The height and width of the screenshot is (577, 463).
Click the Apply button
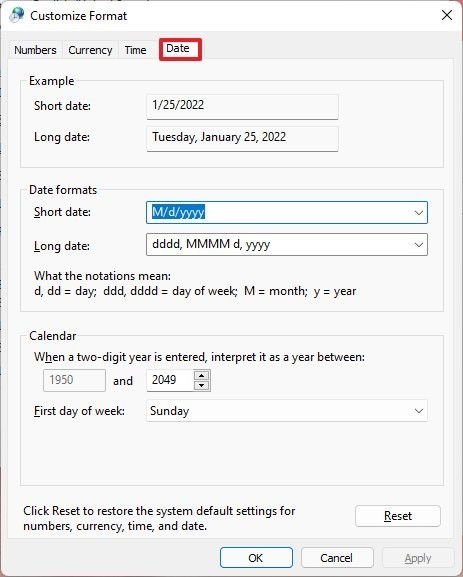point(418,558)
